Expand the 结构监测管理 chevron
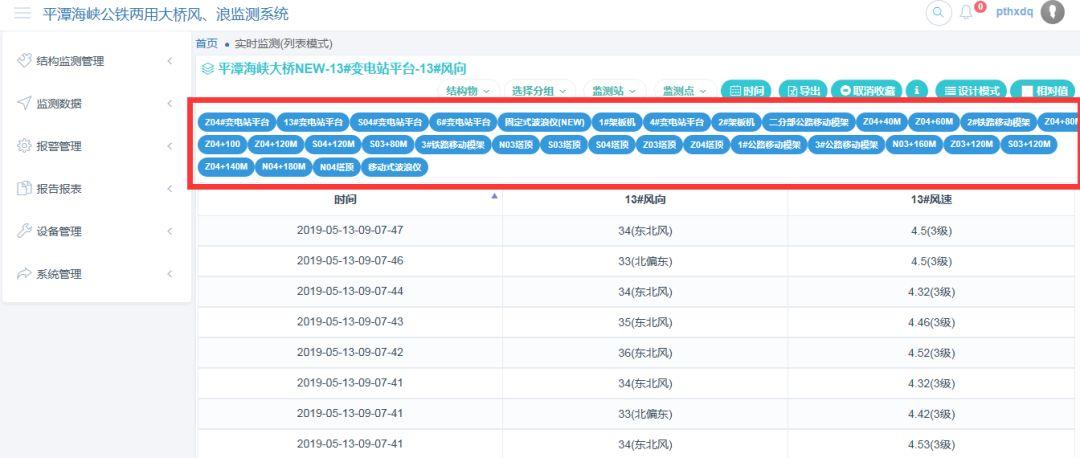The width and height of the screenshot is (1080, 458). pos(169,61)
